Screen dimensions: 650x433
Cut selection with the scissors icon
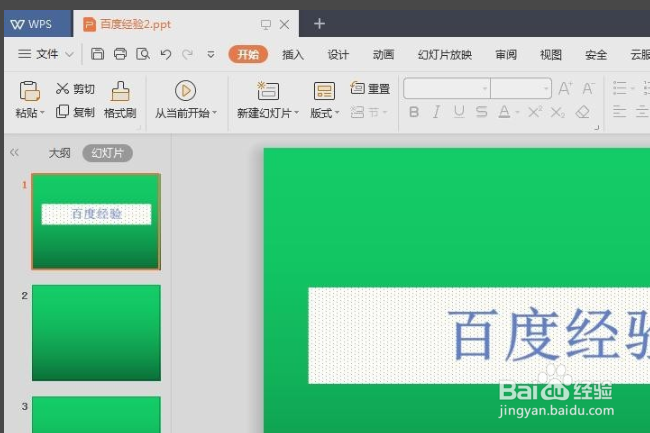pos(63,88)
